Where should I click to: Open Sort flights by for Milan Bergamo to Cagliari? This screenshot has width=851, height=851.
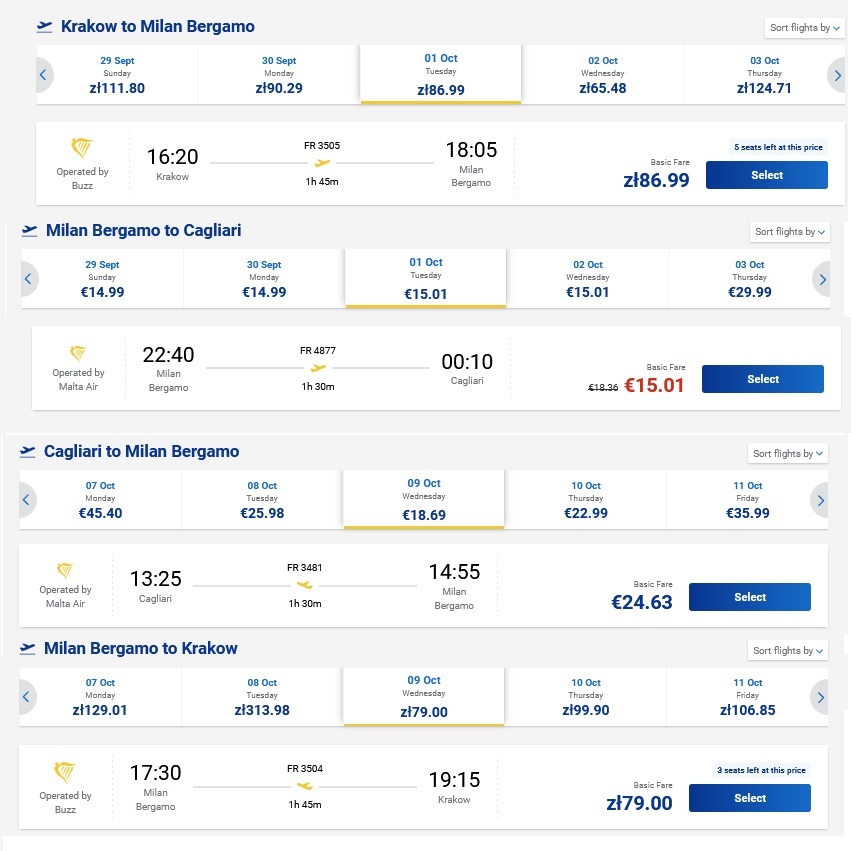click(x=790, y=232)
